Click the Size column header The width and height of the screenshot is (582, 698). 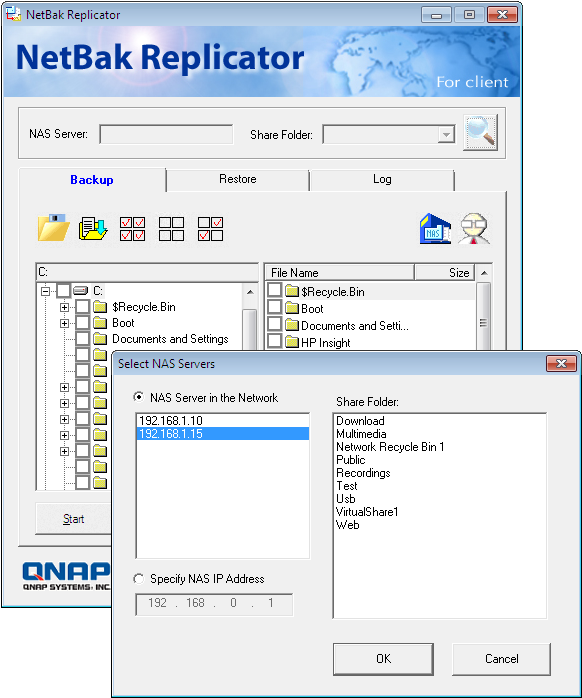tap(444, 272)
